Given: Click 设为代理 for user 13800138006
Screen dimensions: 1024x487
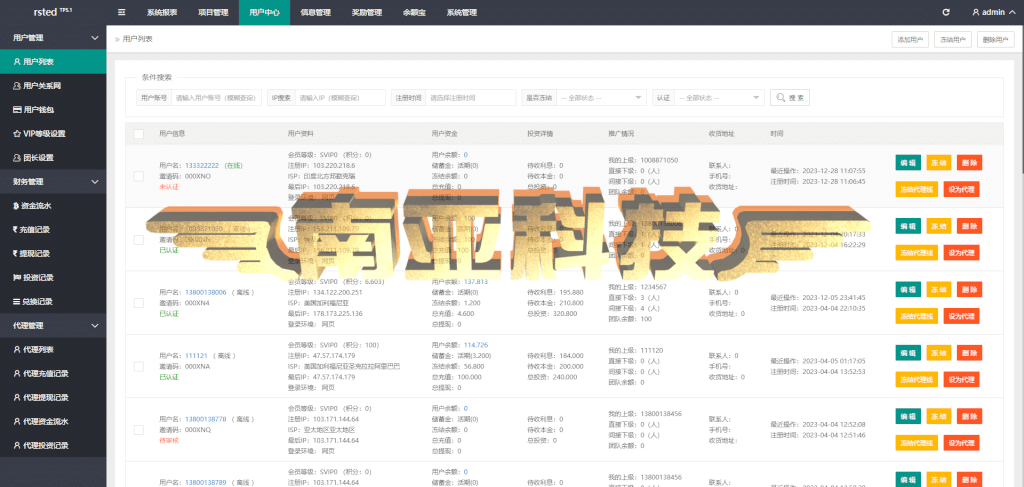Looking at the screenshot, I should click(961, 316).
